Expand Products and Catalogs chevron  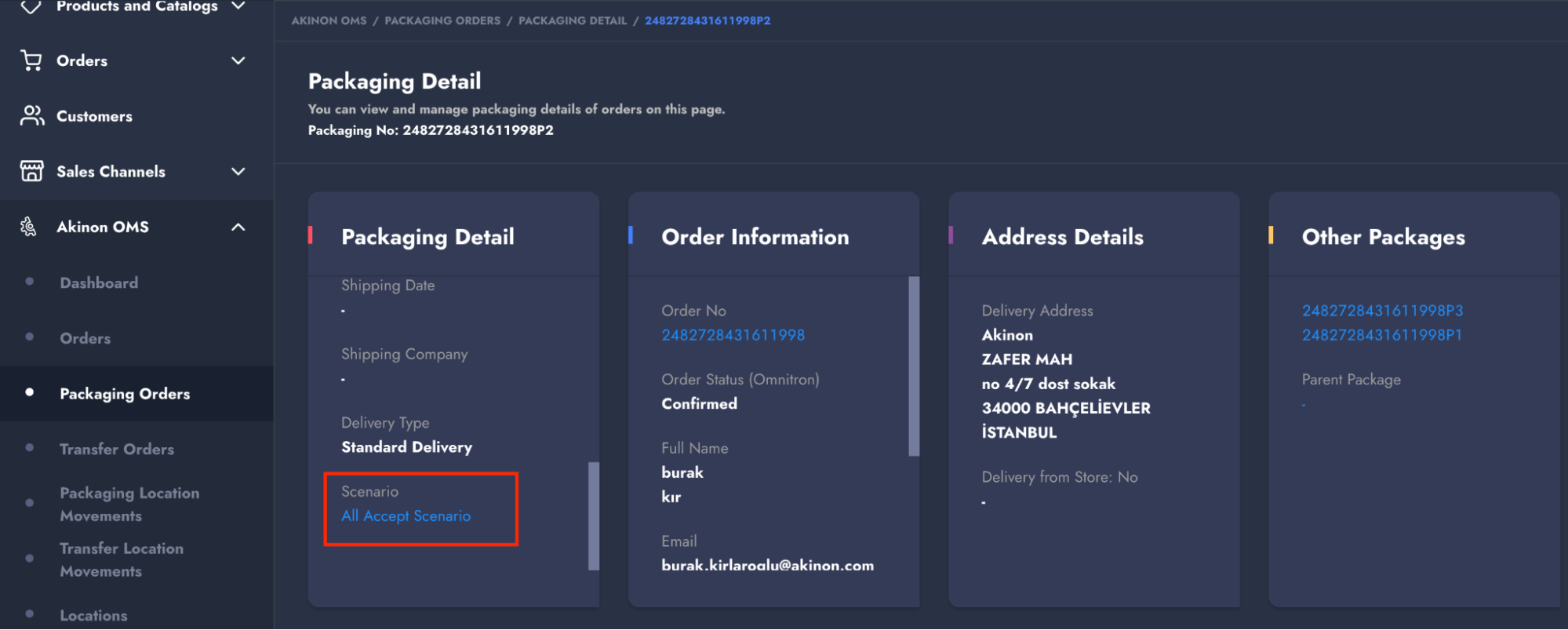[238, 6]
